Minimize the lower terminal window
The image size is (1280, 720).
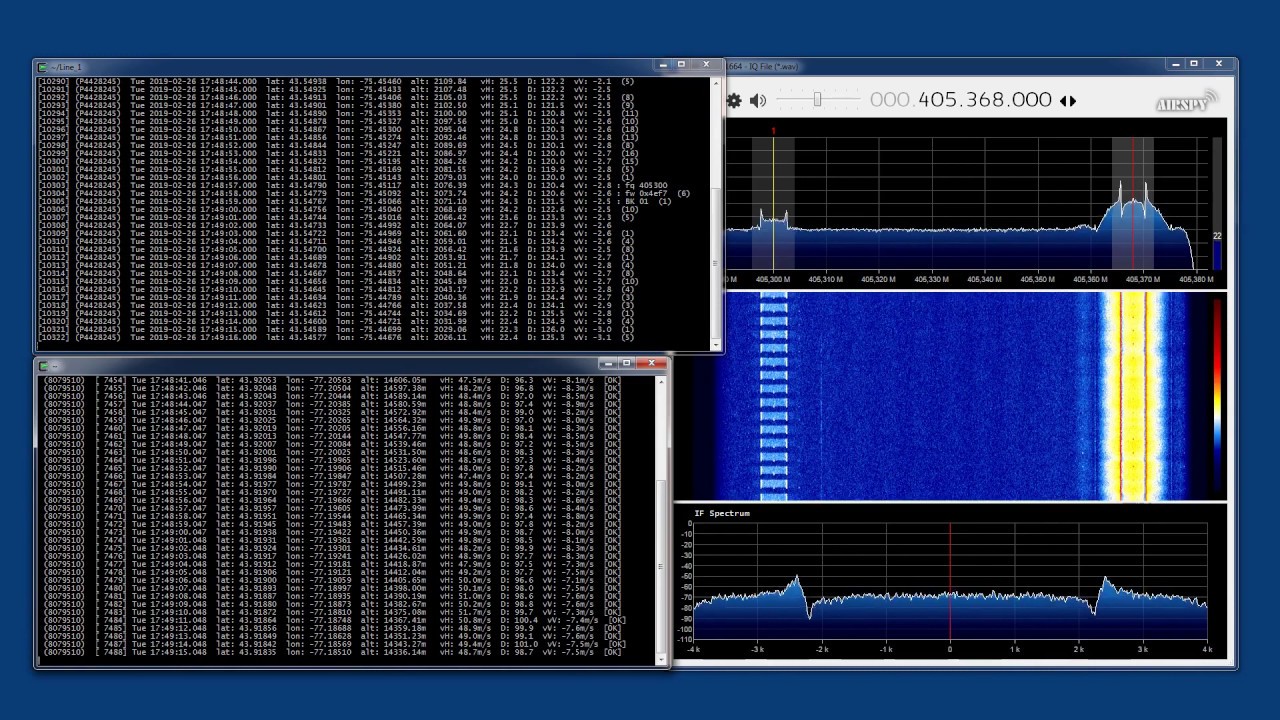tap(607, 363)
